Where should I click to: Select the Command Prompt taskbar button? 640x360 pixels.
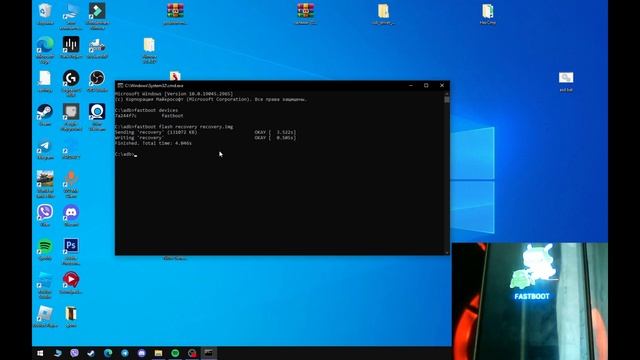pos(209,353)
